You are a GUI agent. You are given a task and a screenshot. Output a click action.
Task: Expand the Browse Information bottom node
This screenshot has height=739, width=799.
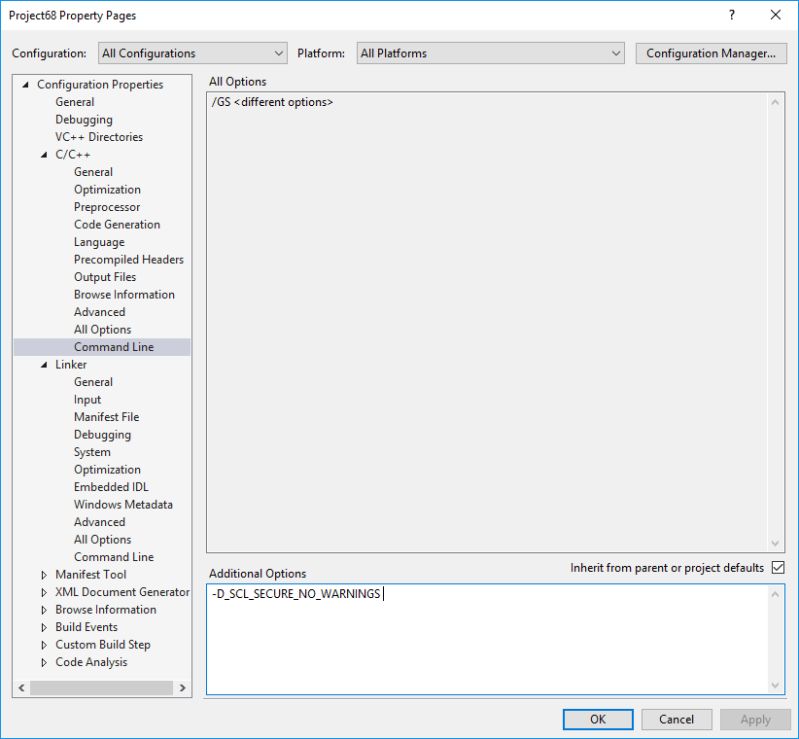[x=44, y=610]
